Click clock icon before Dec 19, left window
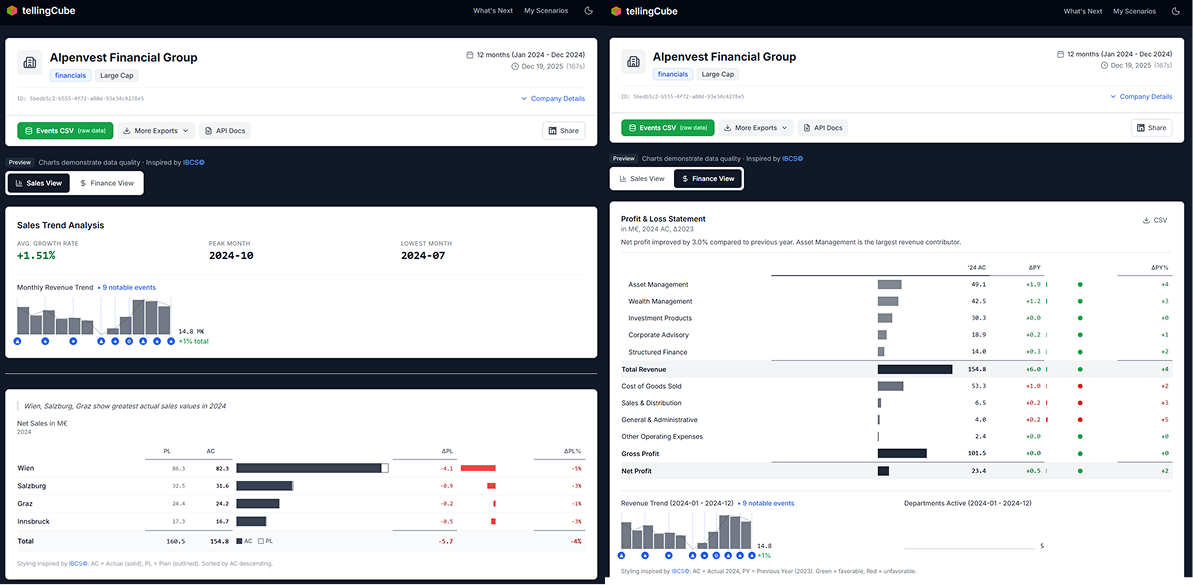 coord(516,66)
